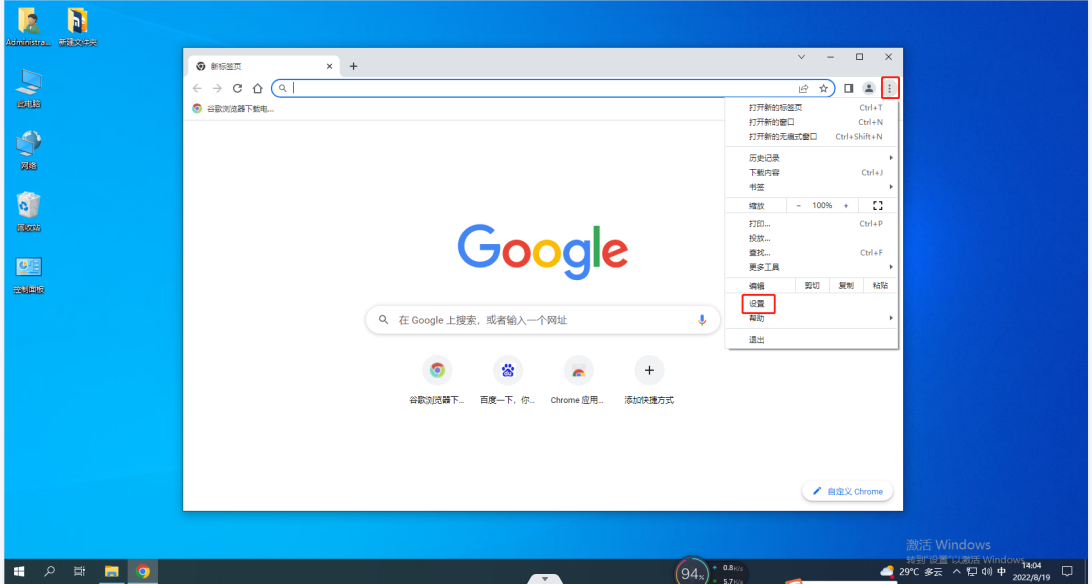Reload the page with refresh icon
Viewport: 1092px width, 584px height.
pos(237,88)
